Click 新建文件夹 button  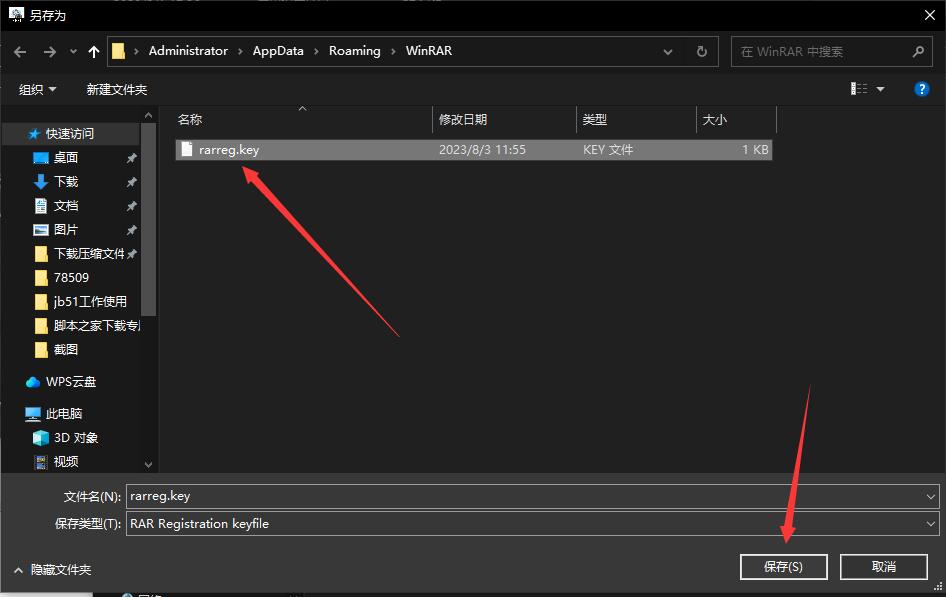(x=116, y=90)
